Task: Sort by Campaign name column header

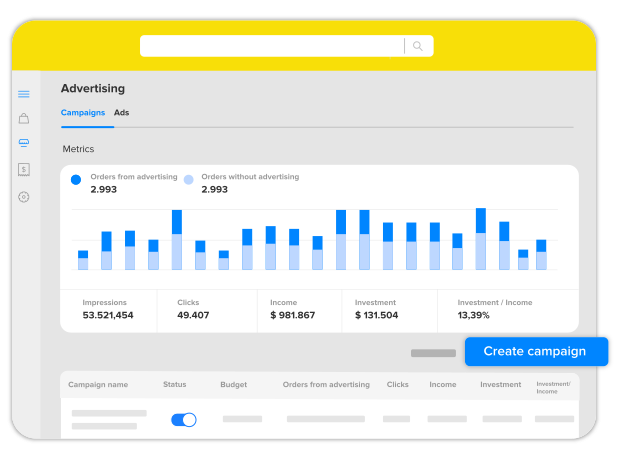Action: [98, 384]
